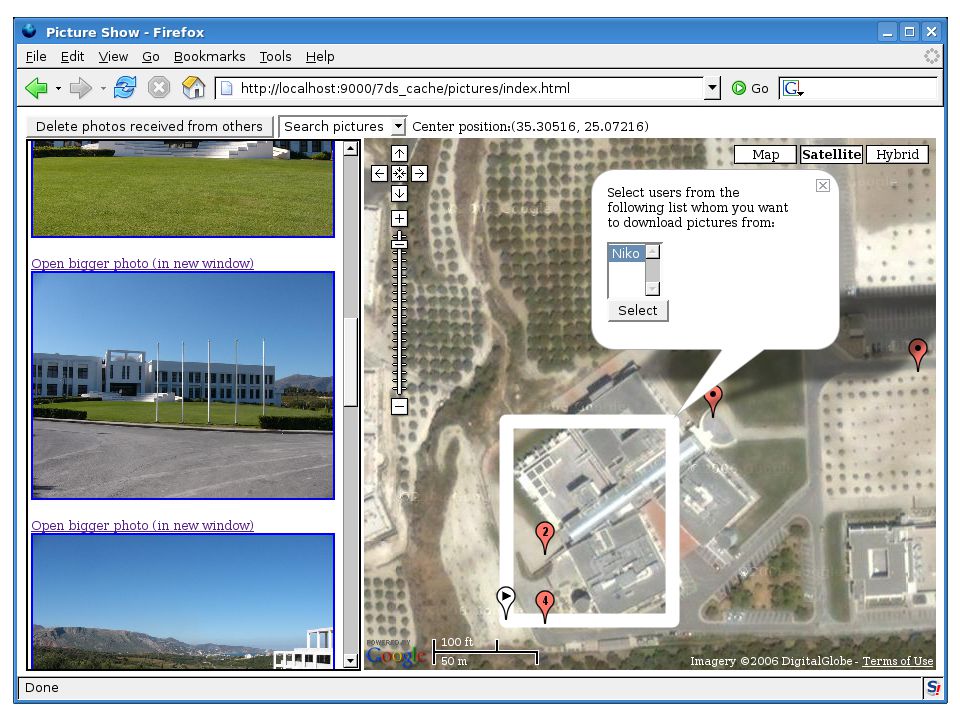Click the red marker at bubble tail
This screenshot has width=960, height=720.
click(x=713, y=402)
